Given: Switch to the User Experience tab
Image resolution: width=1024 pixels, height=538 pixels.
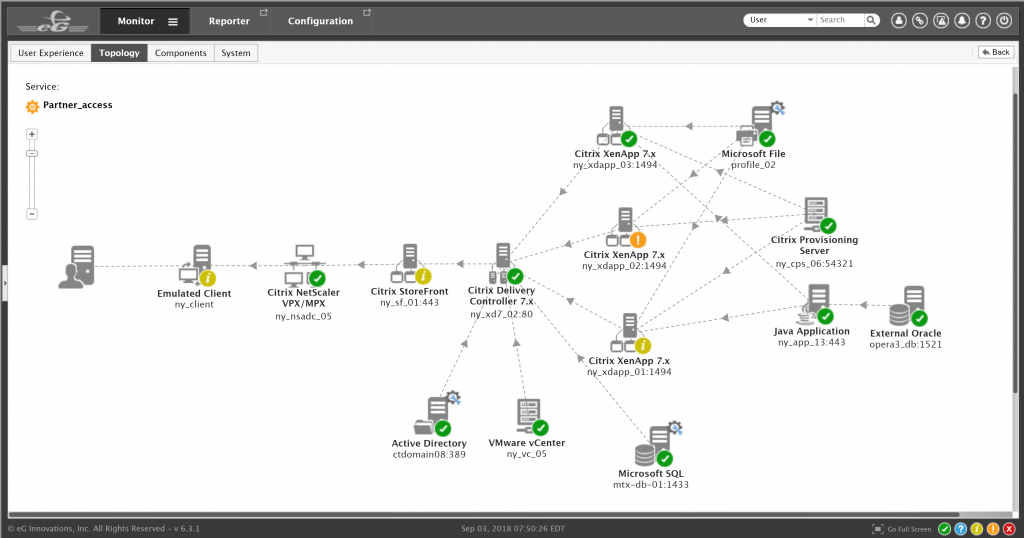Looking at the screenshot, I should click(x=50, y=53).
